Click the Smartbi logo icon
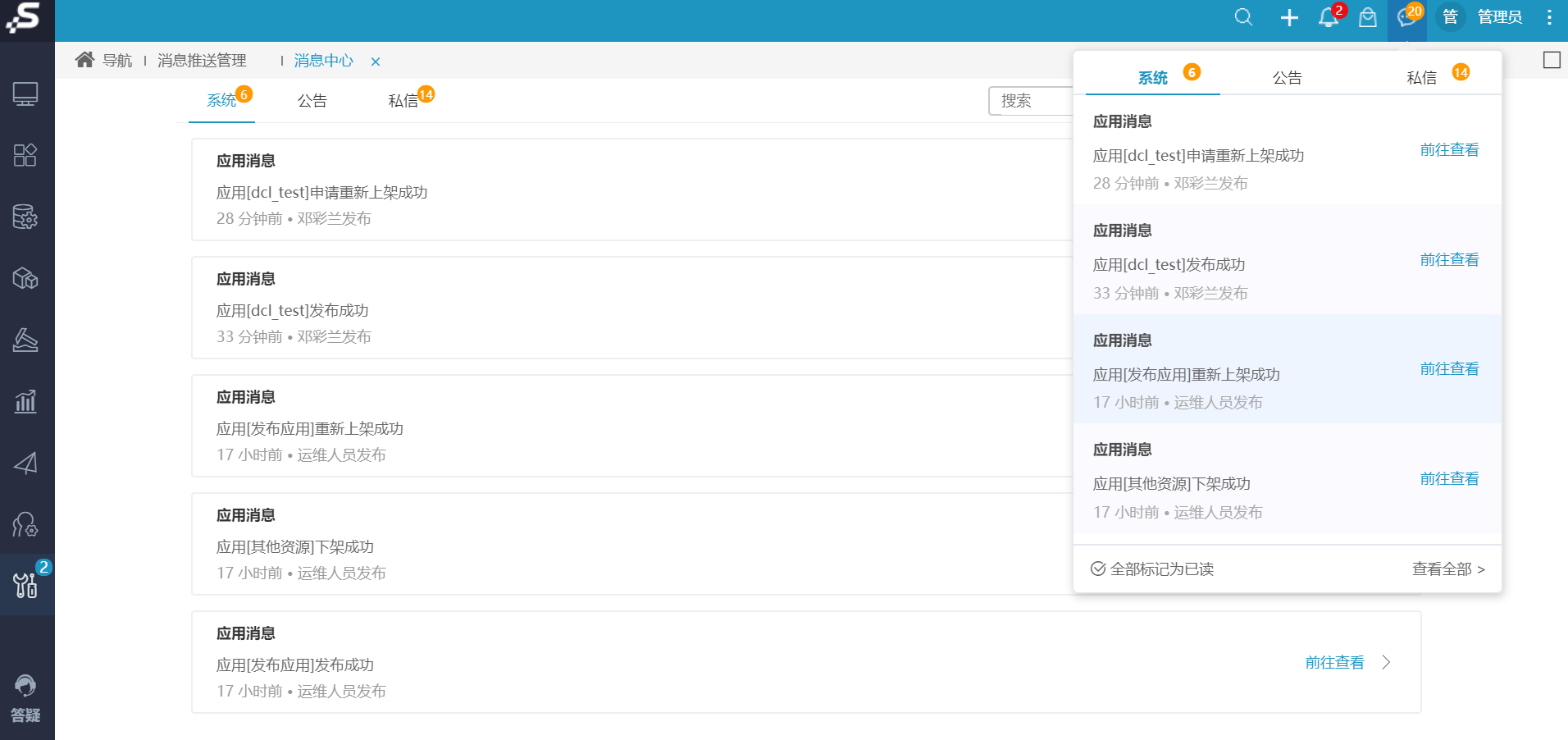Image resolution: width=1568 pixels, height=740 pixels. (x=25, y=18)
